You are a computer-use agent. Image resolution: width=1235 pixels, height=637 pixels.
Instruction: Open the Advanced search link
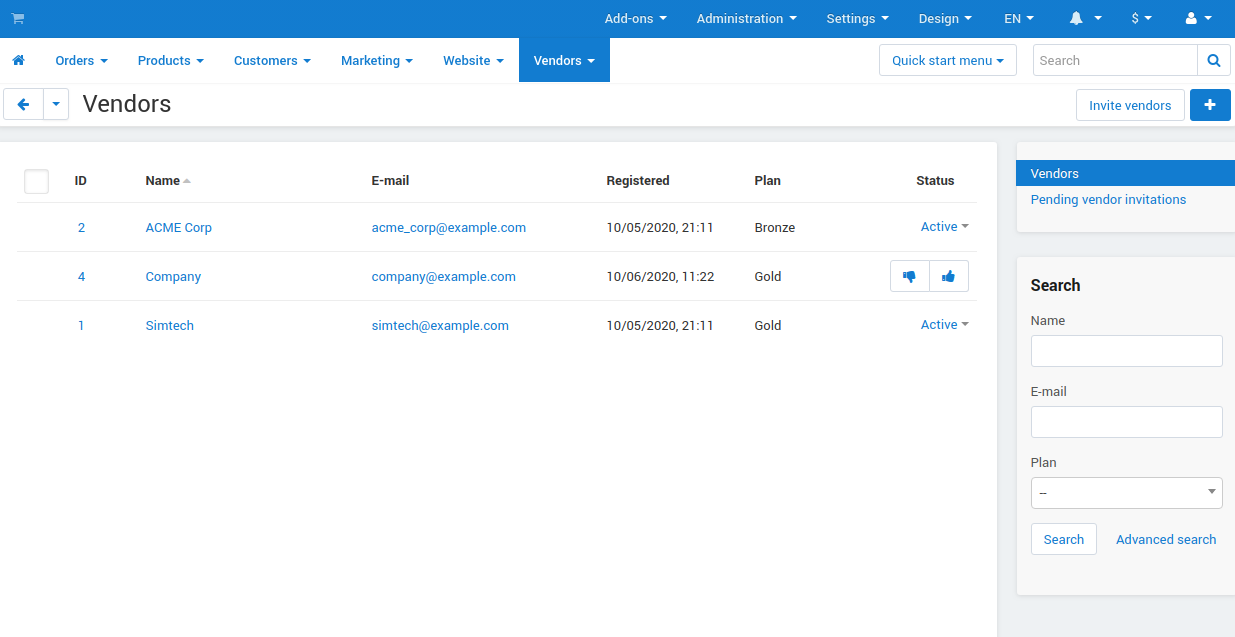coord(1166,539)
